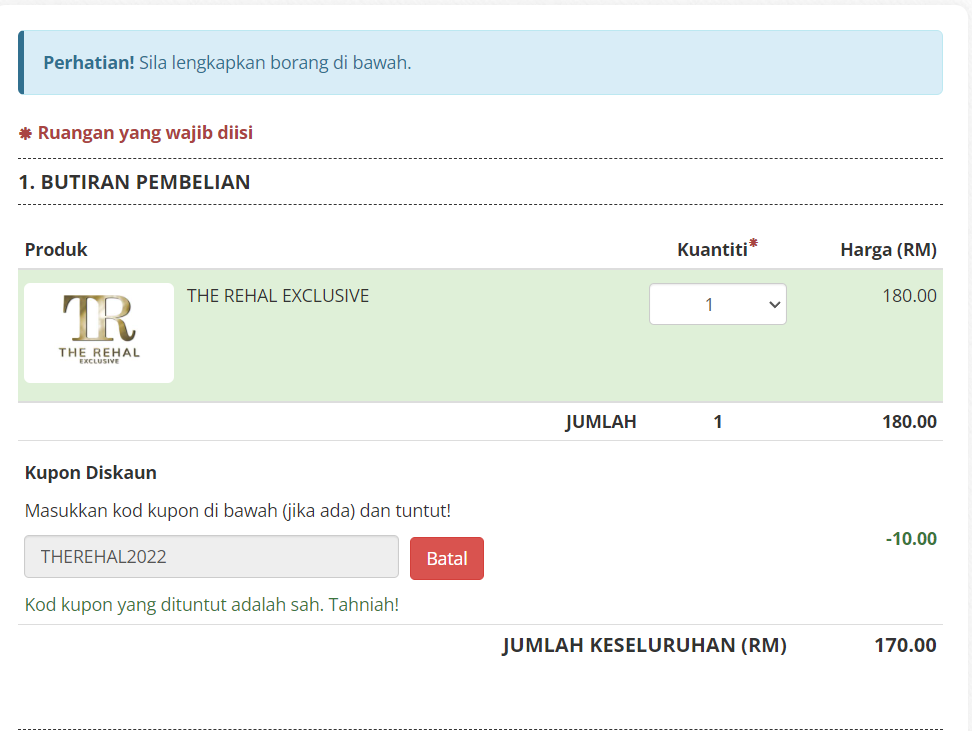Click the 'Masukkan kod kupon' instruction text
The width and height of the screenshot is (972, 731).
238,511
